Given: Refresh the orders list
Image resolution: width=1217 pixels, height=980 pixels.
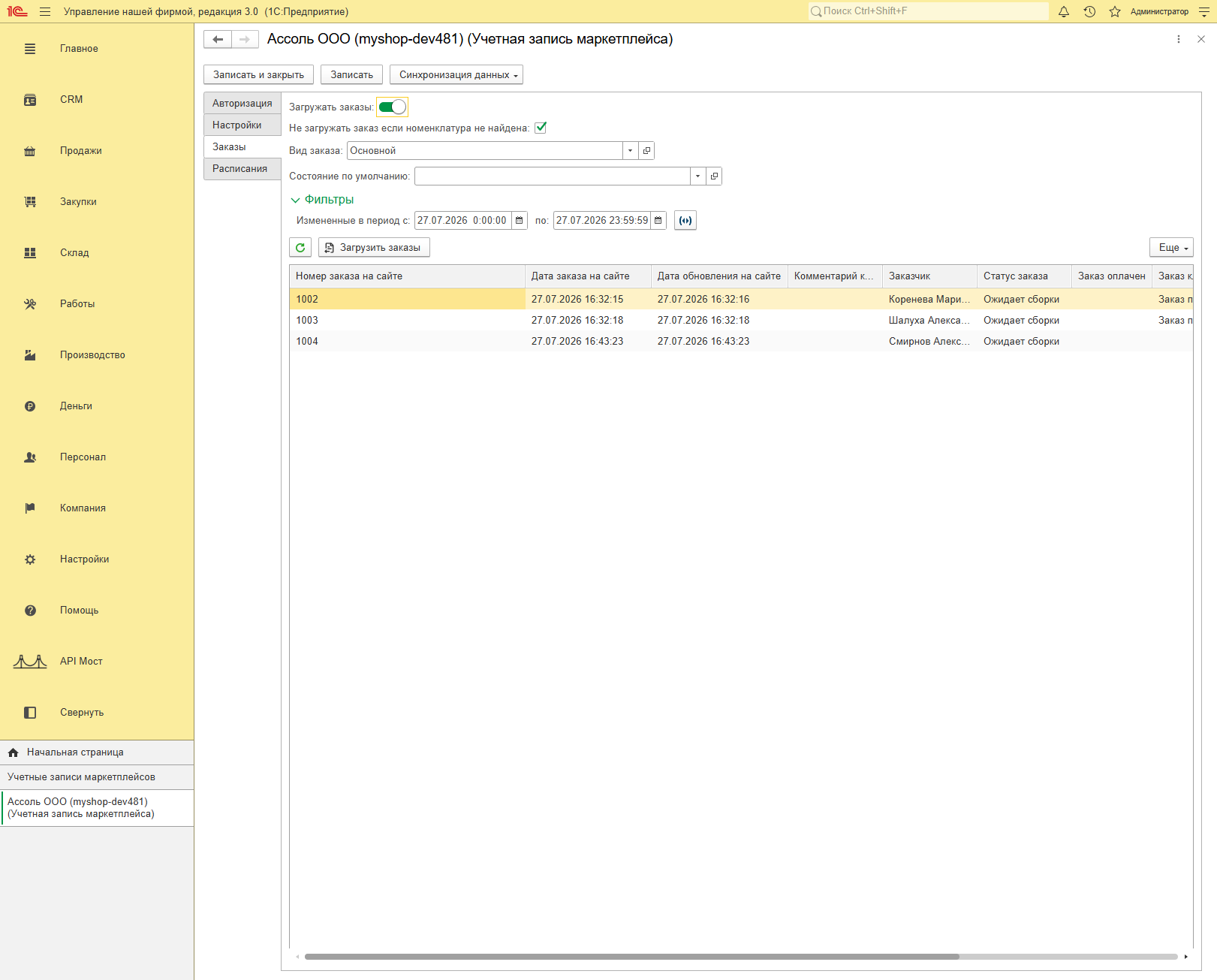Looking at the screenshot, I should click(x=300, y=247).
